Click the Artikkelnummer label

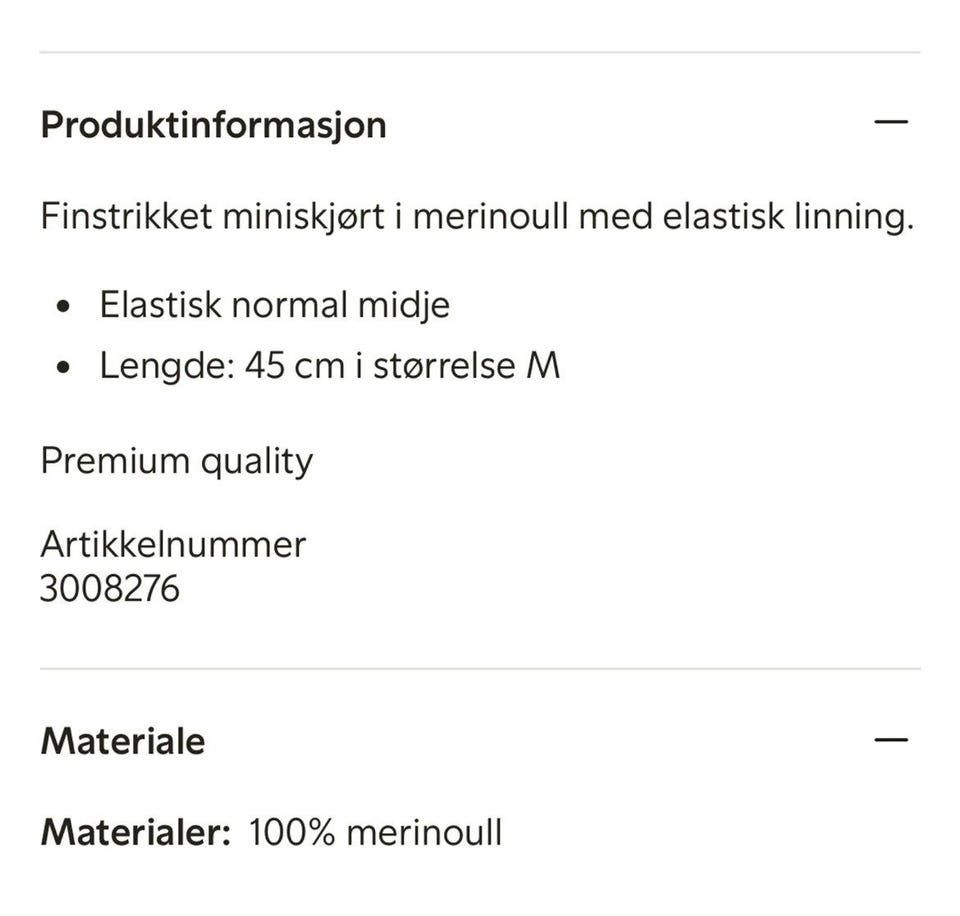[173, 544]
